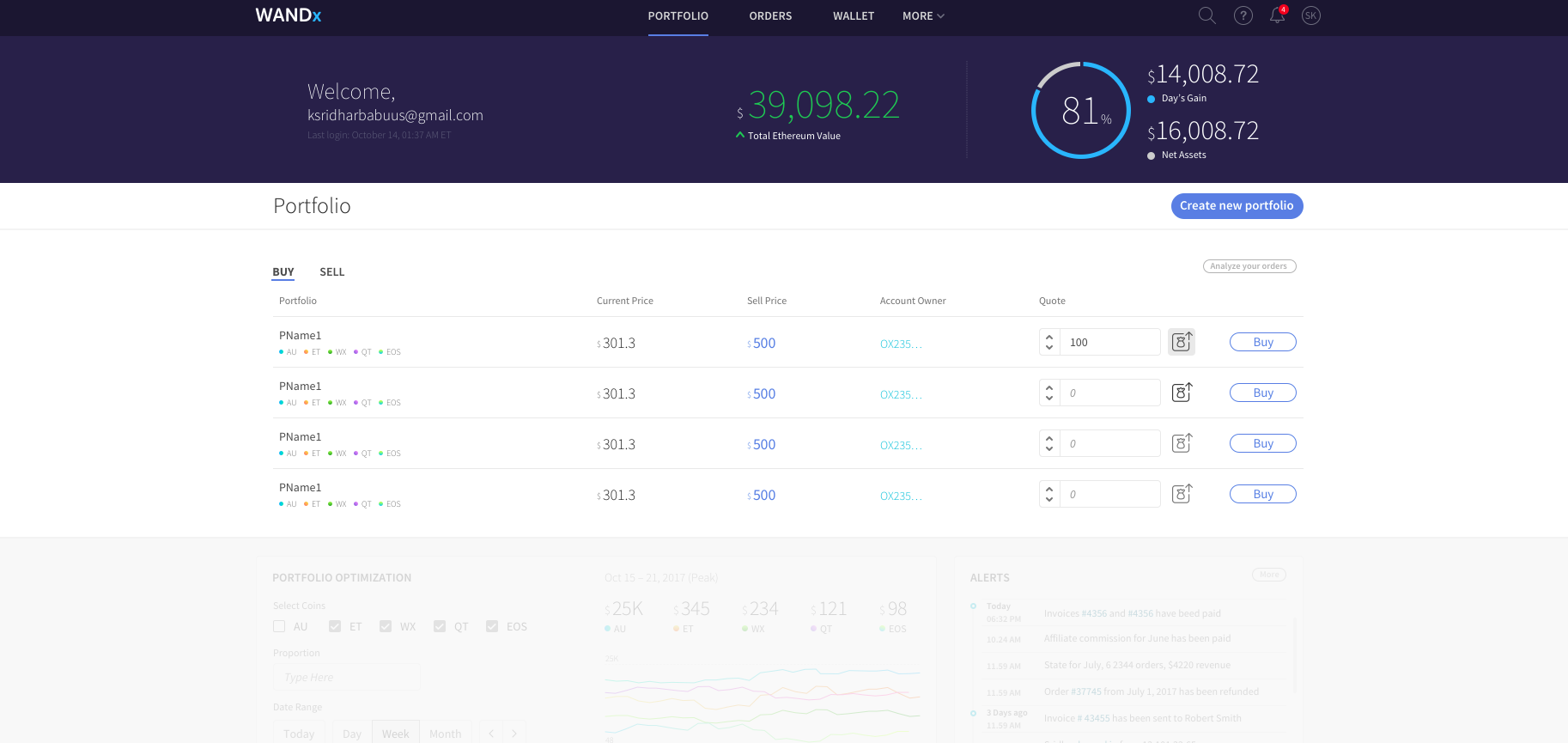Click the export icon in second row

(x=1182, y=393)
